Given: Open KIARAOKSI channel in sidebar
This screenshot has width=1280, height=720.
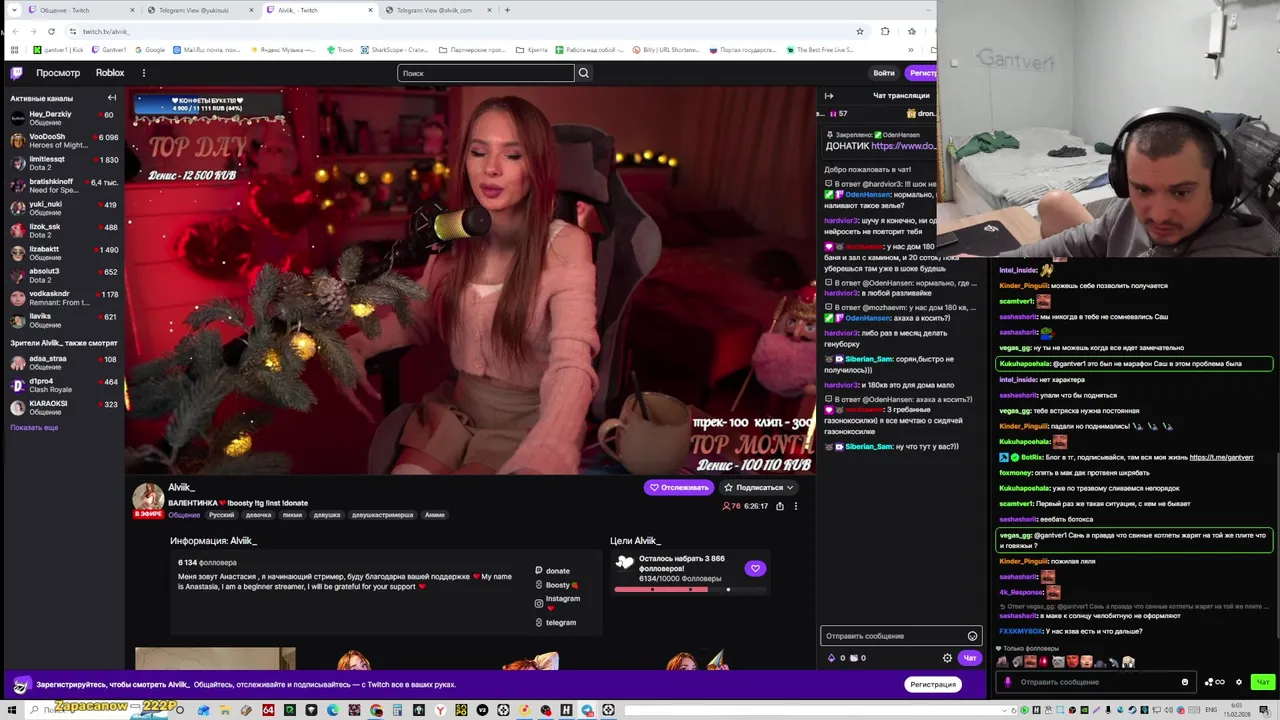Looking at the screenshot, I should (64, 407).
